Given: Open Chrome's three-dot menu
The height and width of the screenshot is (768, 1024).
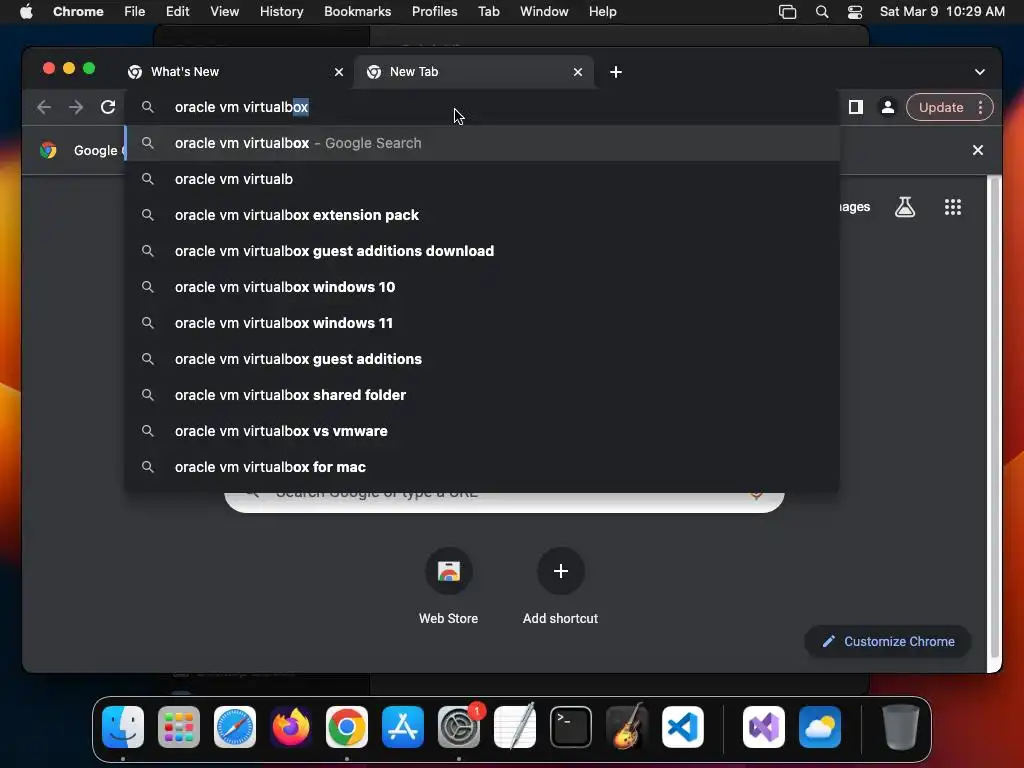Looking at the screenshot, I should click(980, 107).
